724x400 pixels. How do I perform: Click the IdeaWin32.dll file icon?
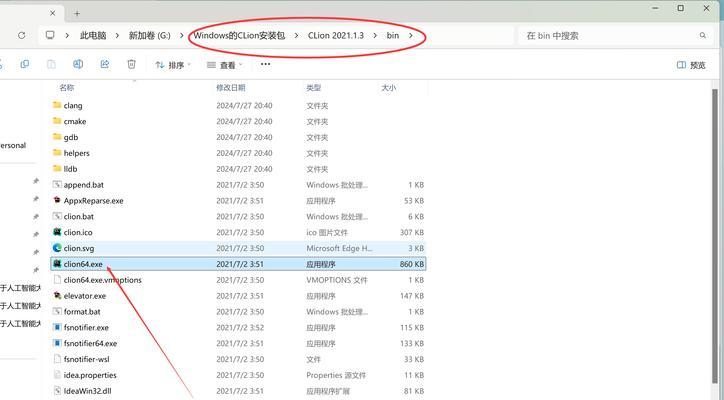pyautogui.click(x=57, y=391)
